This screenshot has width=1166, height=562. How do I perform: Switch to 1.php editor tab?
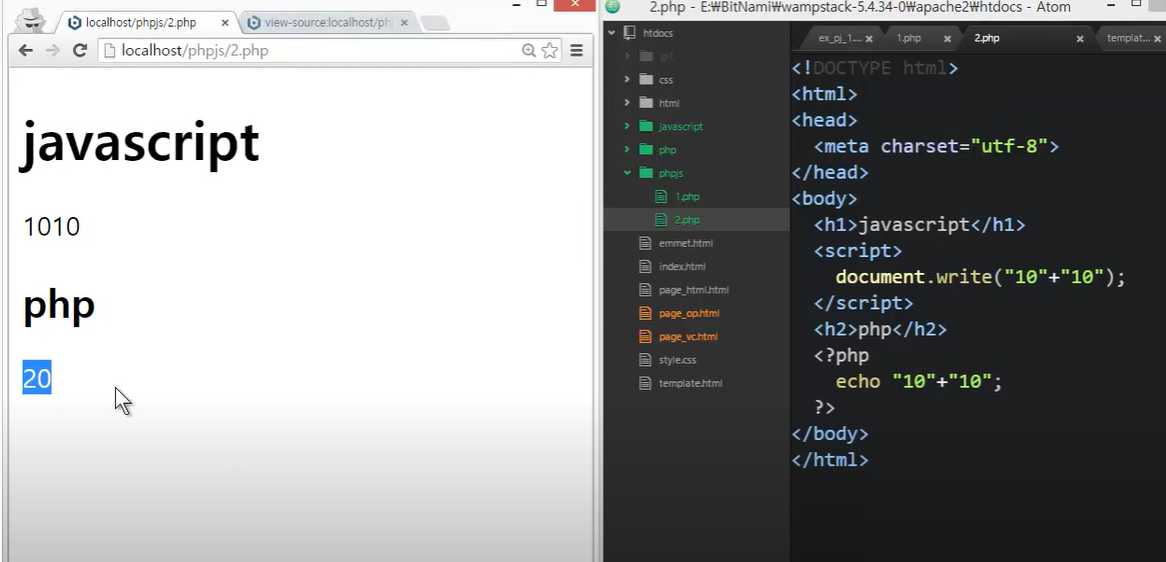pos(908,38)
